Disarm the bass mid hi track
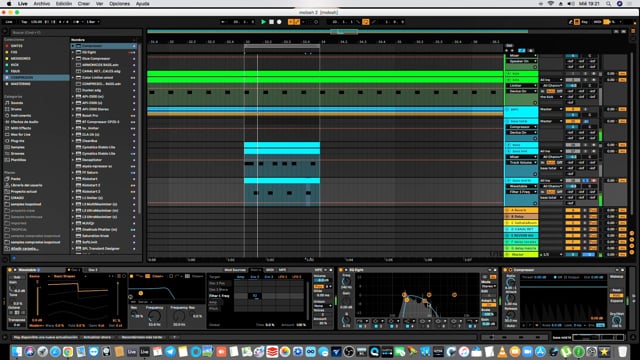640x360 pixels. [x=593, y=180]
